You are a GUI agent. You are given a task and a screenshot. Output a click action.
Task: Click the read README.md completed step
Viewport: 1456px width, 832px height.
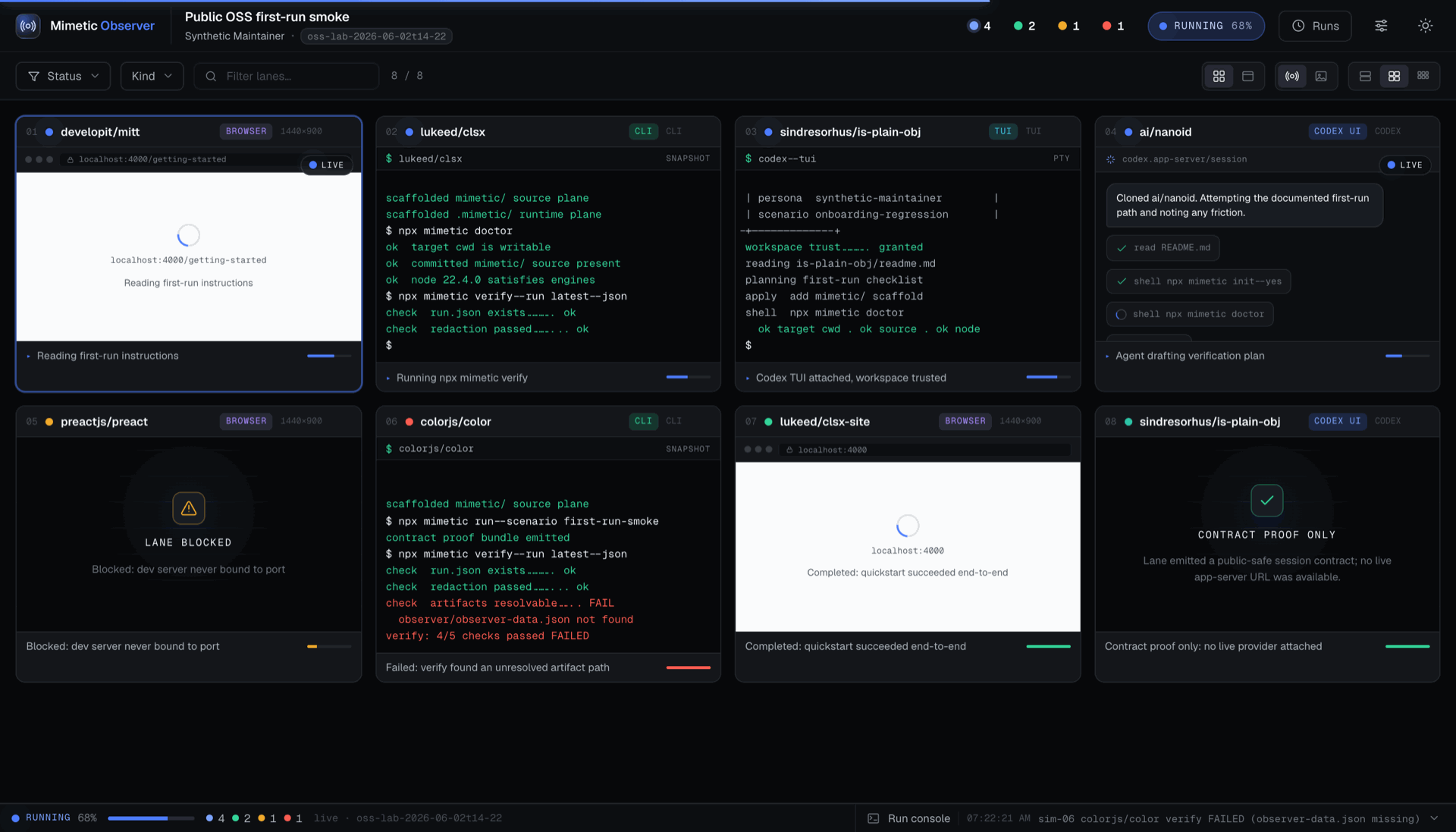click(1163, 248)
